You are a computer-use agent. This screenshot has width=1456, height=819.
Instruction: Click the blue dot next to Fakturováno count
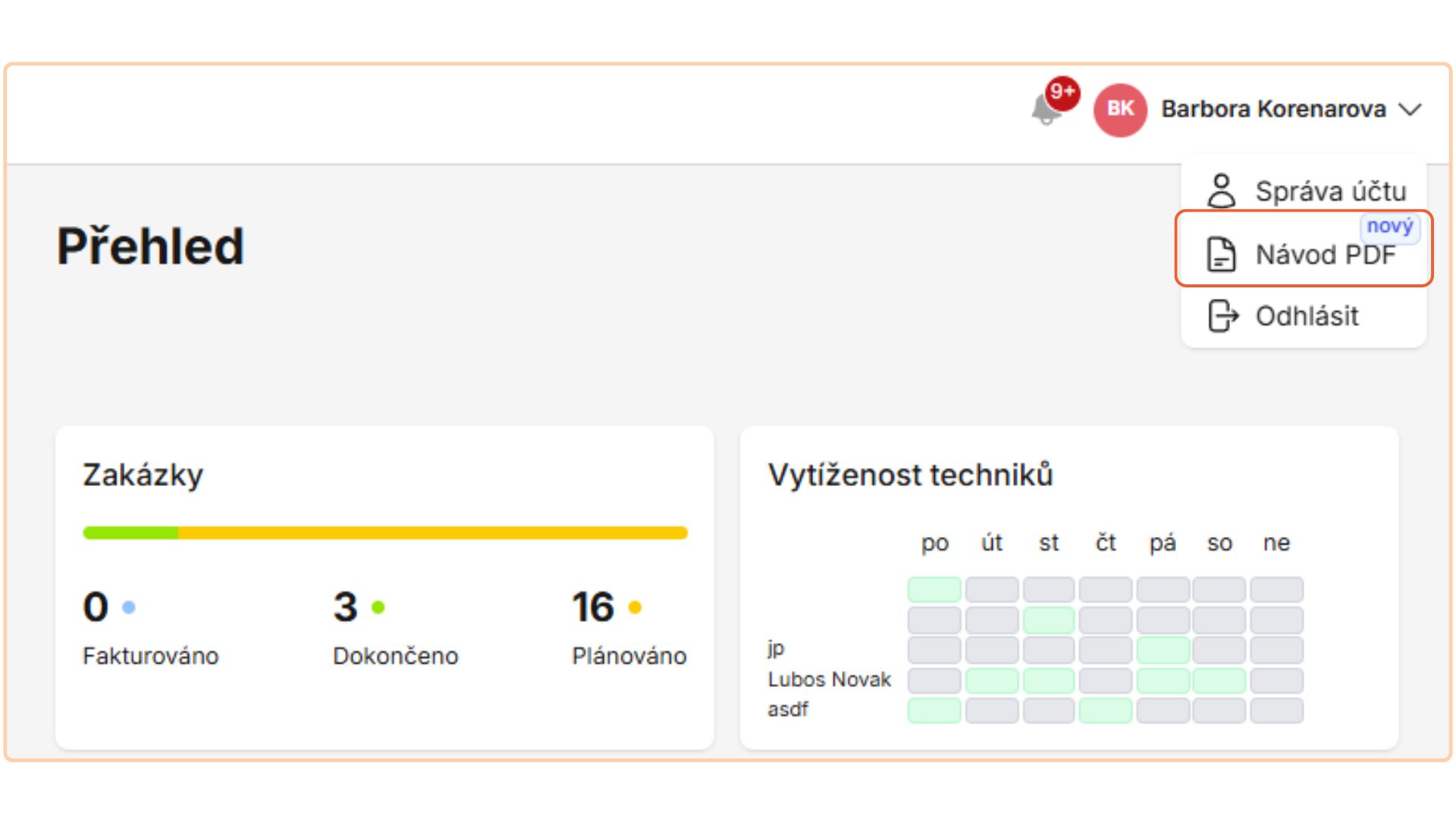(x=129, y=607)
